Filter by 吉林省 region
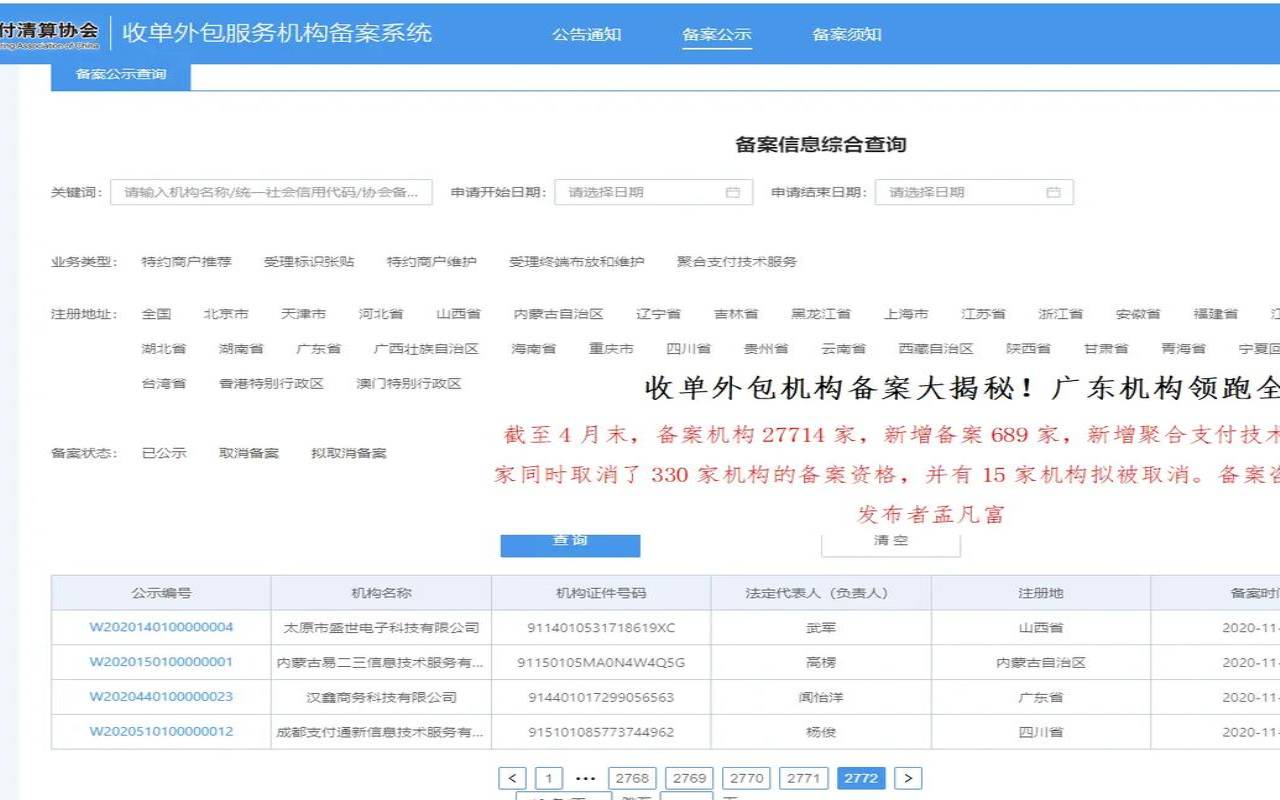This screenshot has width=1280, height=800. [736, 314]
